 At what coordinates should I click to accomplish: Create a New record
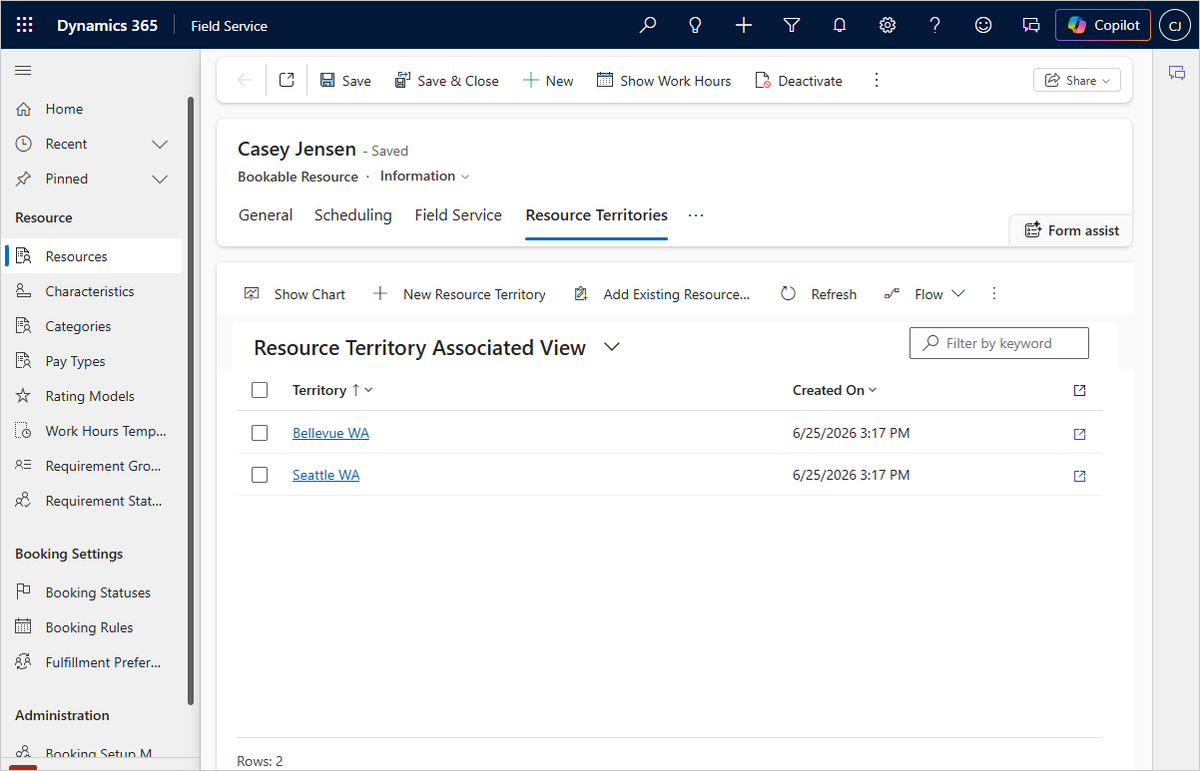pyautogui.click(x=548, y=81)
